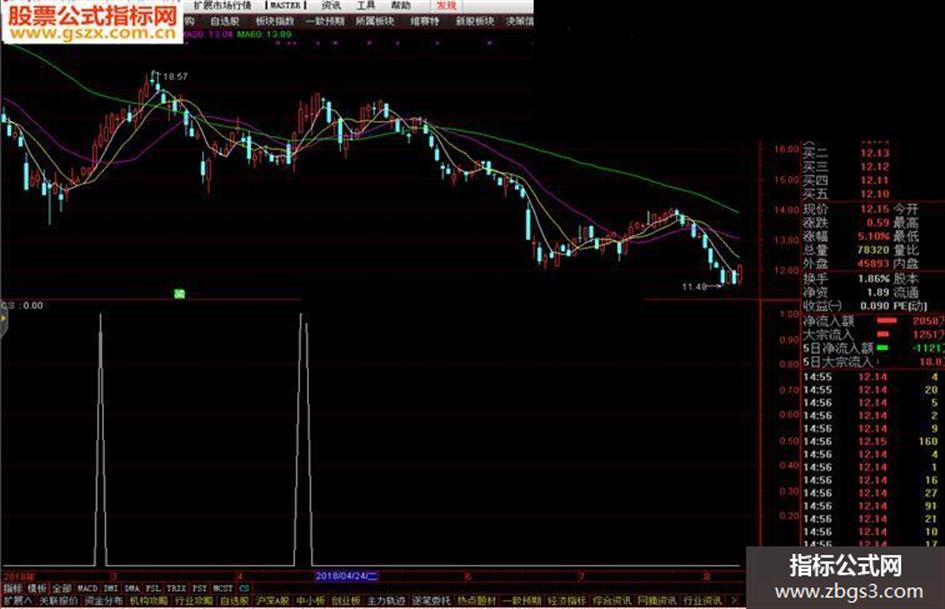This screenshot has width=945, height=609.
Task: Open the 行业资讯 bottom tab
Action: point(702,601)
